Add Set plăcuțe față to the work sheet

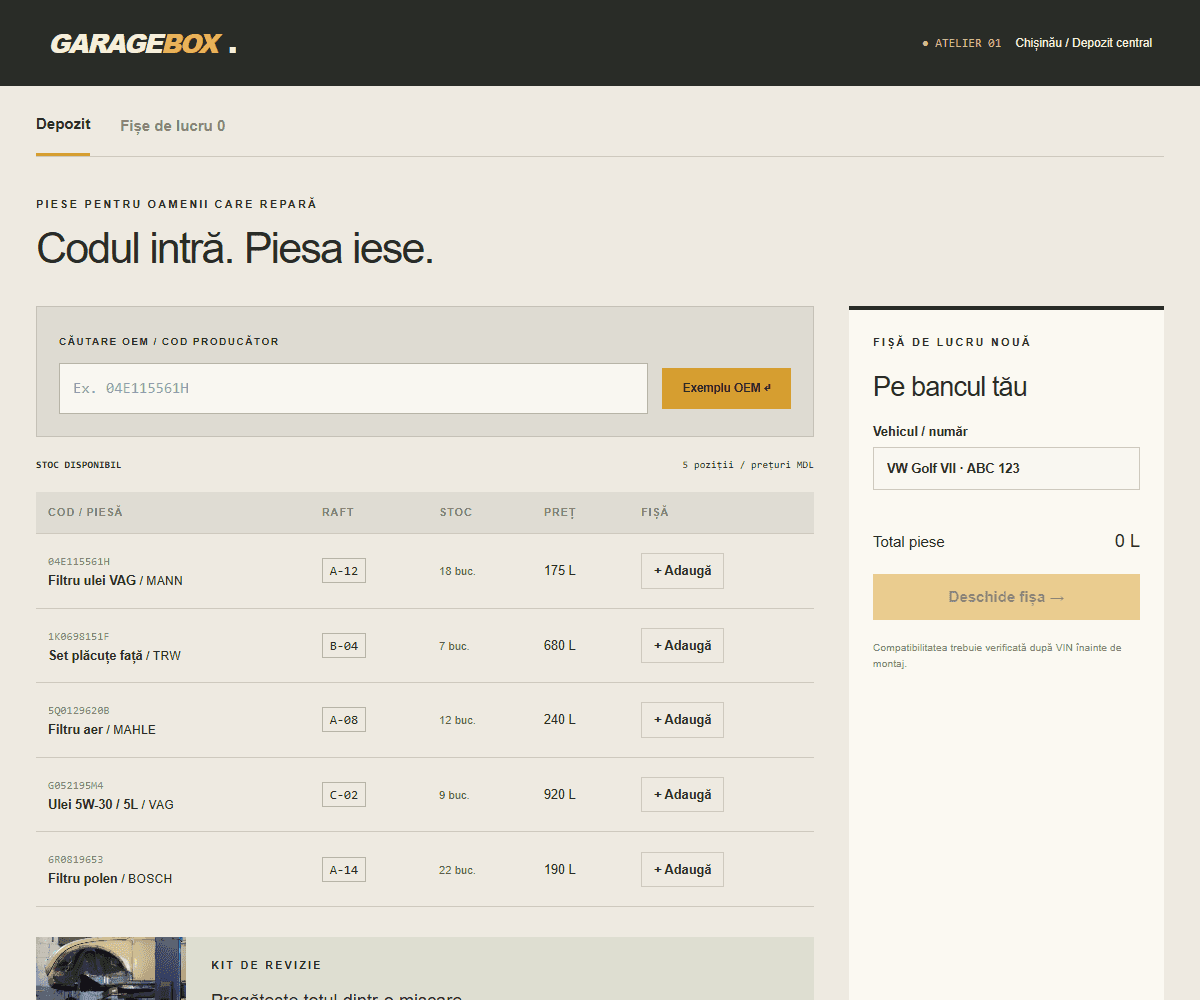(682, 646)
